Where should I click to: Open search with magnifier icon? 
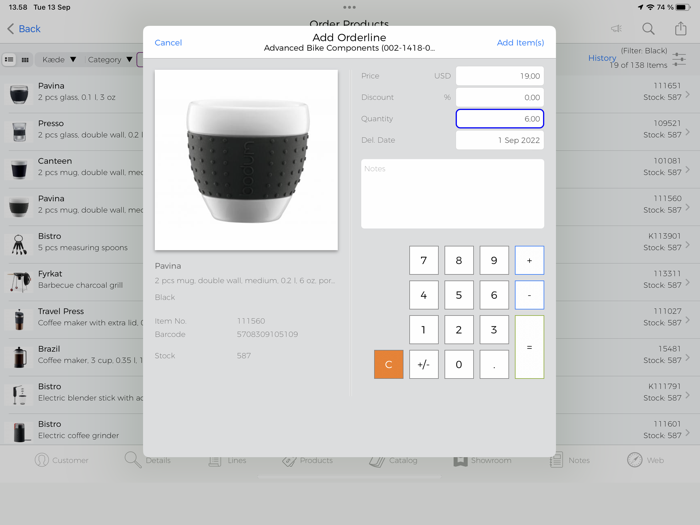[x=648, y=29]
